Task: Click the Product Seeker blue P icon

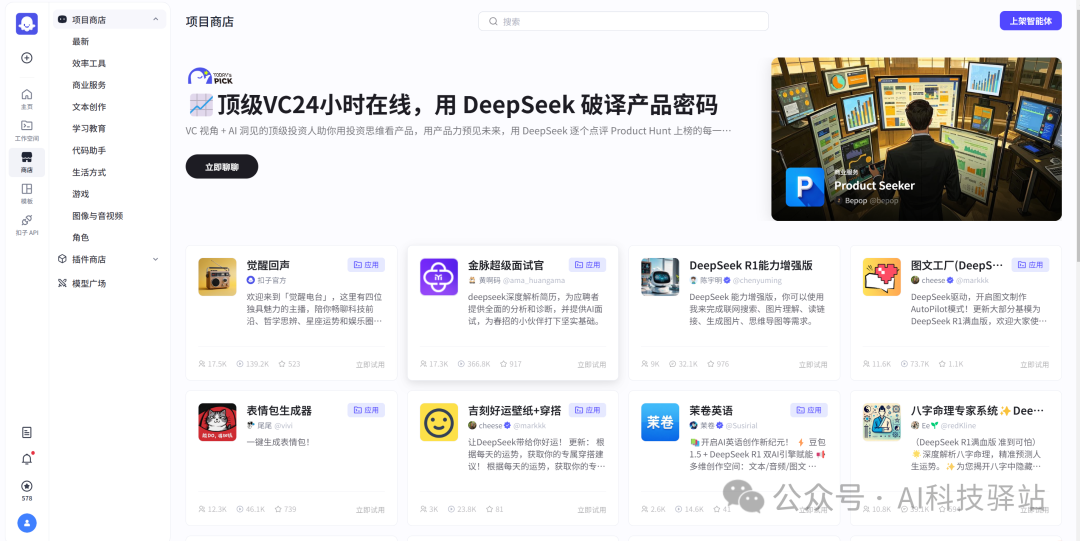Action: 805,187
